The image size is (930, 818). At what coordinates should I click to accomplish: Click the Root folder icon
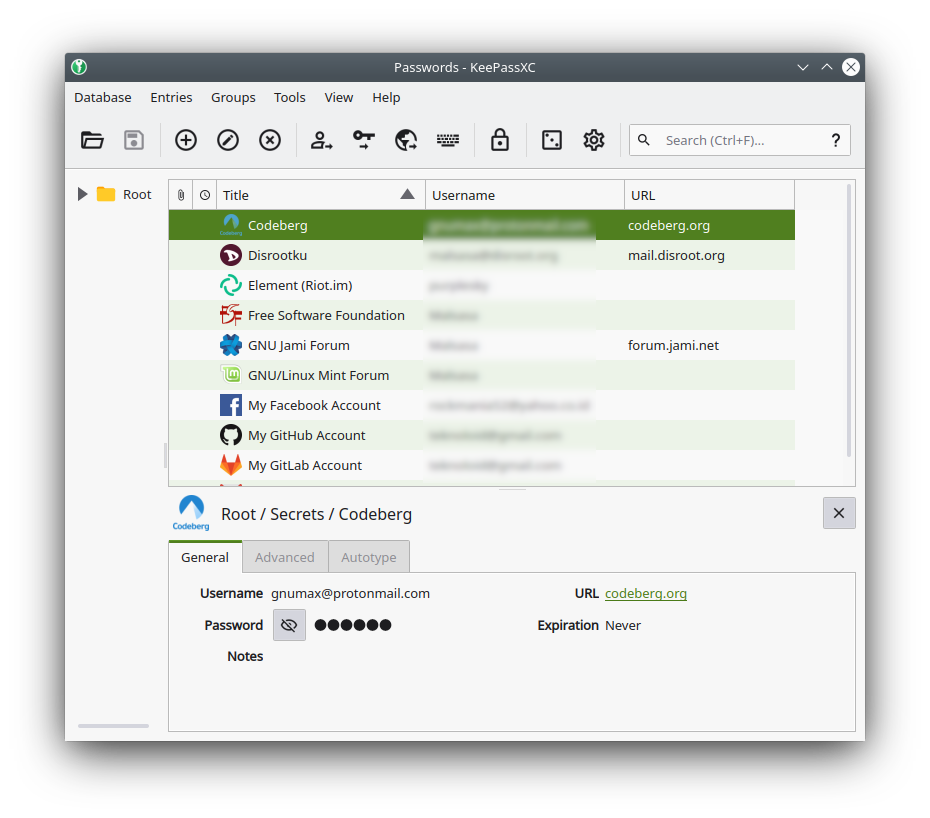pyautogui.click(x=106, y=194)
